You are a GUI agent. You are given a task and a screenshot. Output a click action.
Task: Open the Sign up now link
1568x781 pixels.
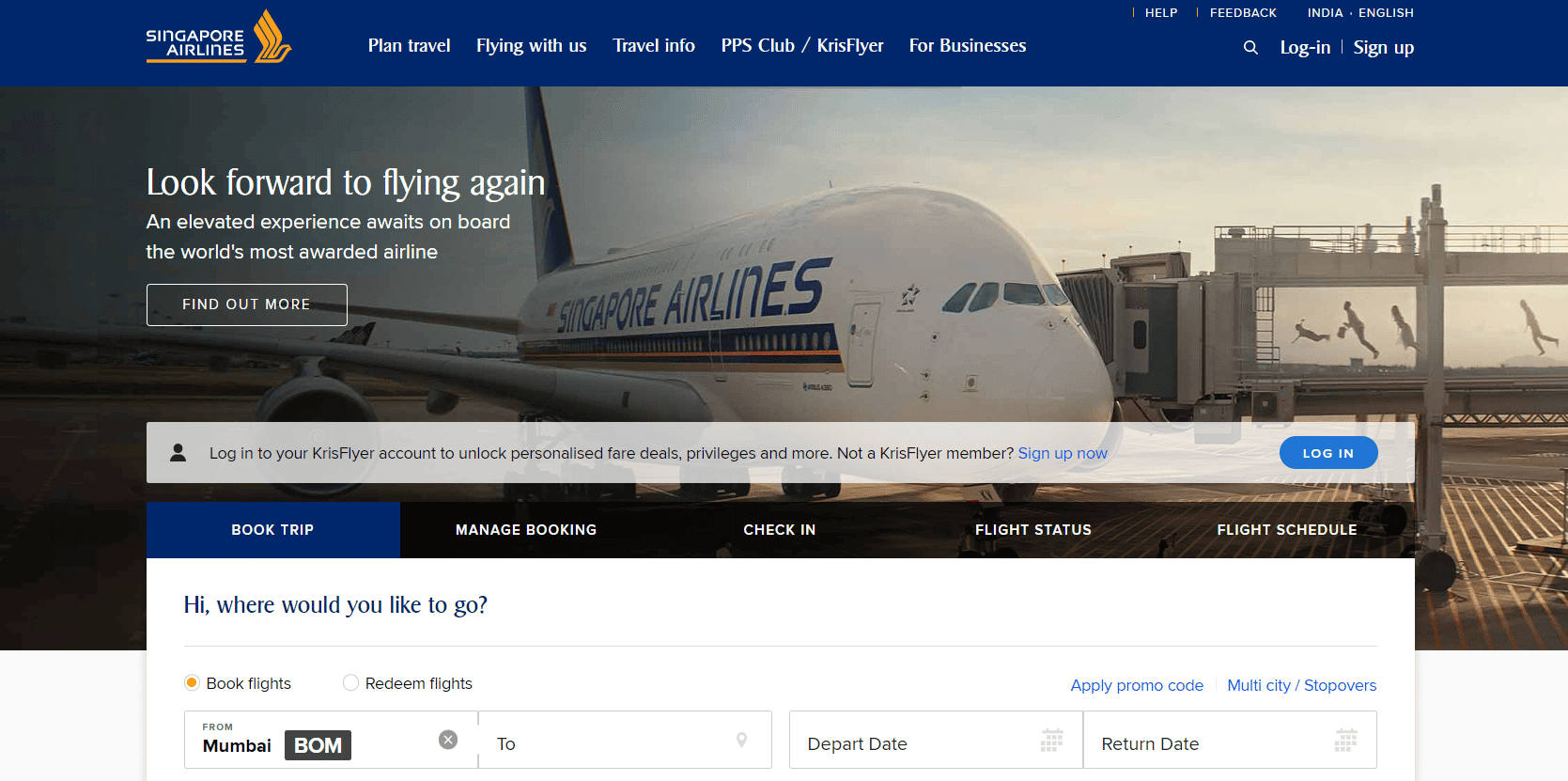[x=1063, y=453]
